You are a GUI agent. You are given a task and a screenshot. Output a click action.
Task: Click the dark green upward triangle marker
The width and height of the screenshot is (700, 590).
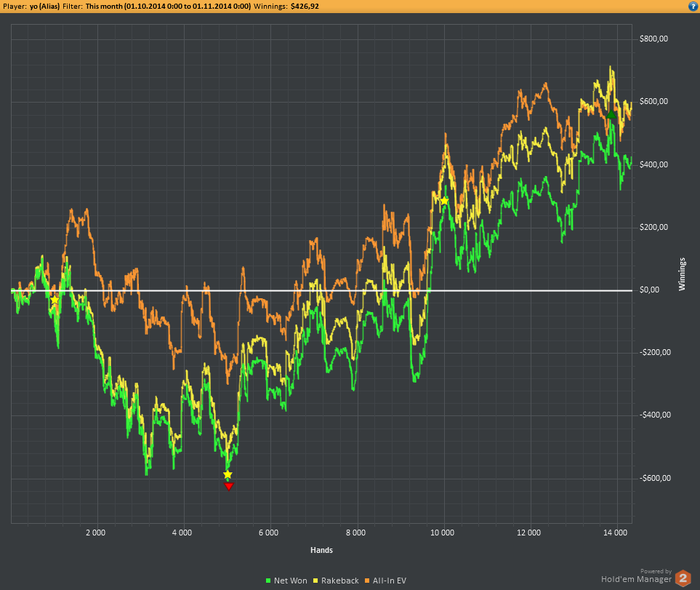(x=611, y=115)
